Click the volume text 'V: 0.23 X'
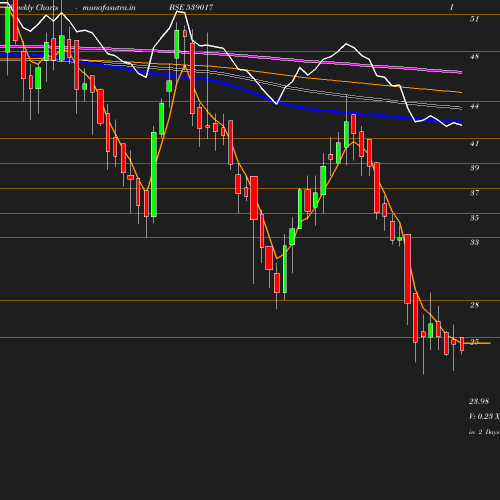 (x=484, y=416)
